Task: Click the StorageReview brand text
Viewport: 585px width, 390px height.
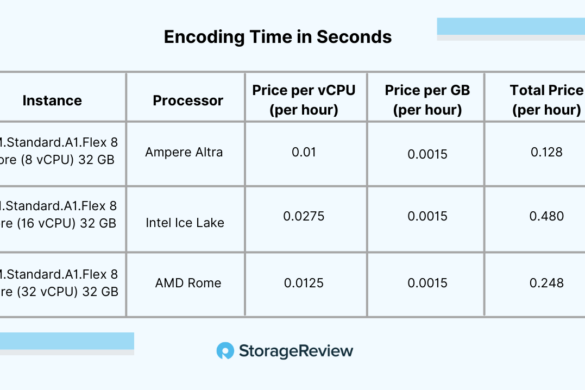Action: (296, 351)
